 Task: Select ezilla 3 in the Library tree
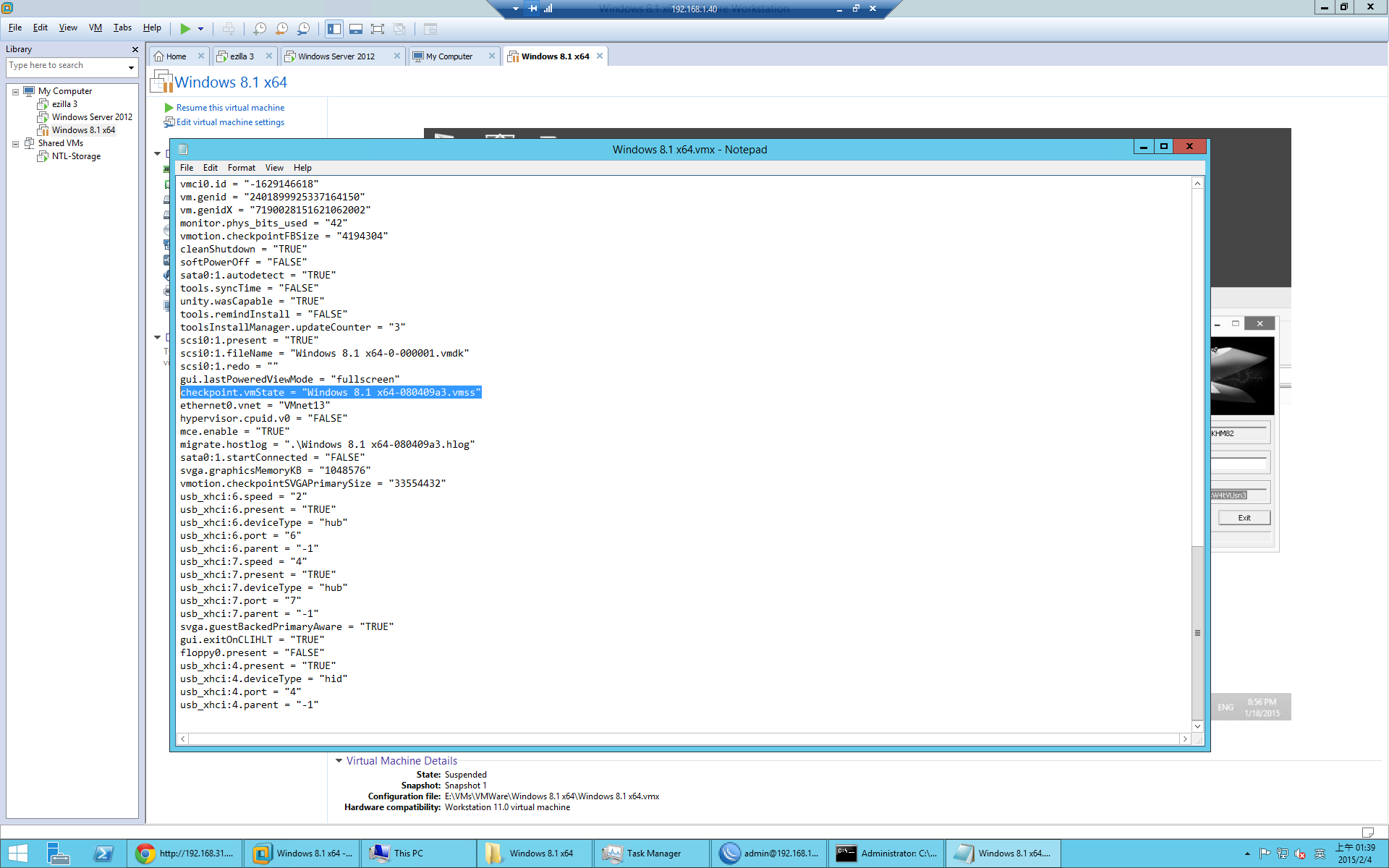tap(64, 104)
